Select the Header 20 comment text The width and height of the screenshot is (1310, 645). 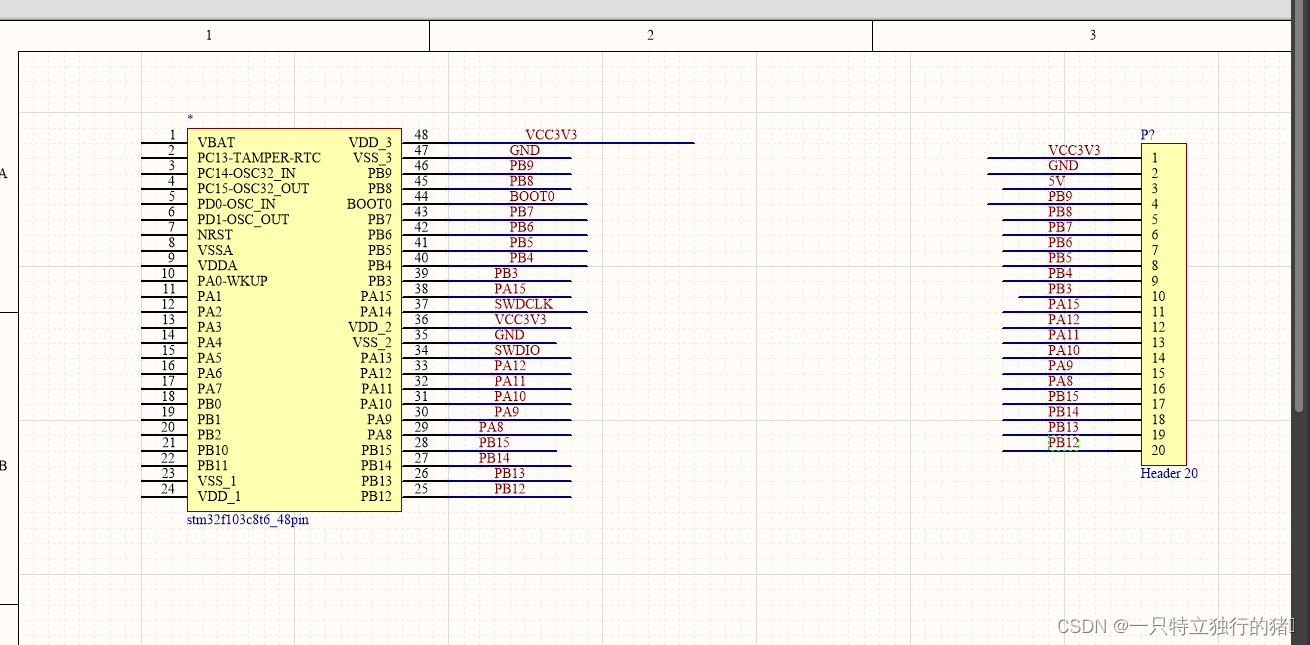tap(1169, 474)
